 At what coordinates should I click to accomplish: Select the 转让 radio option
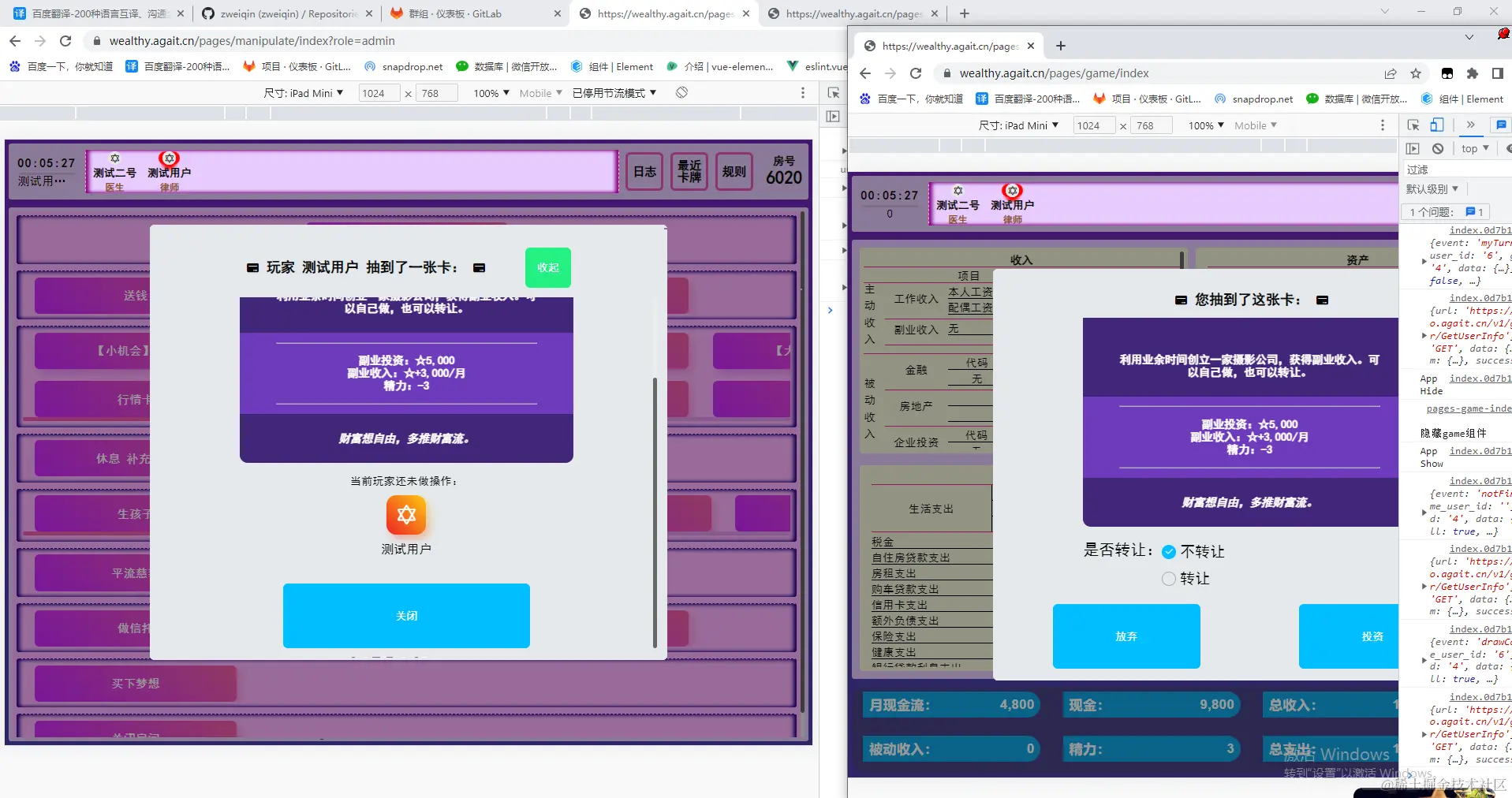(1169, 579)
